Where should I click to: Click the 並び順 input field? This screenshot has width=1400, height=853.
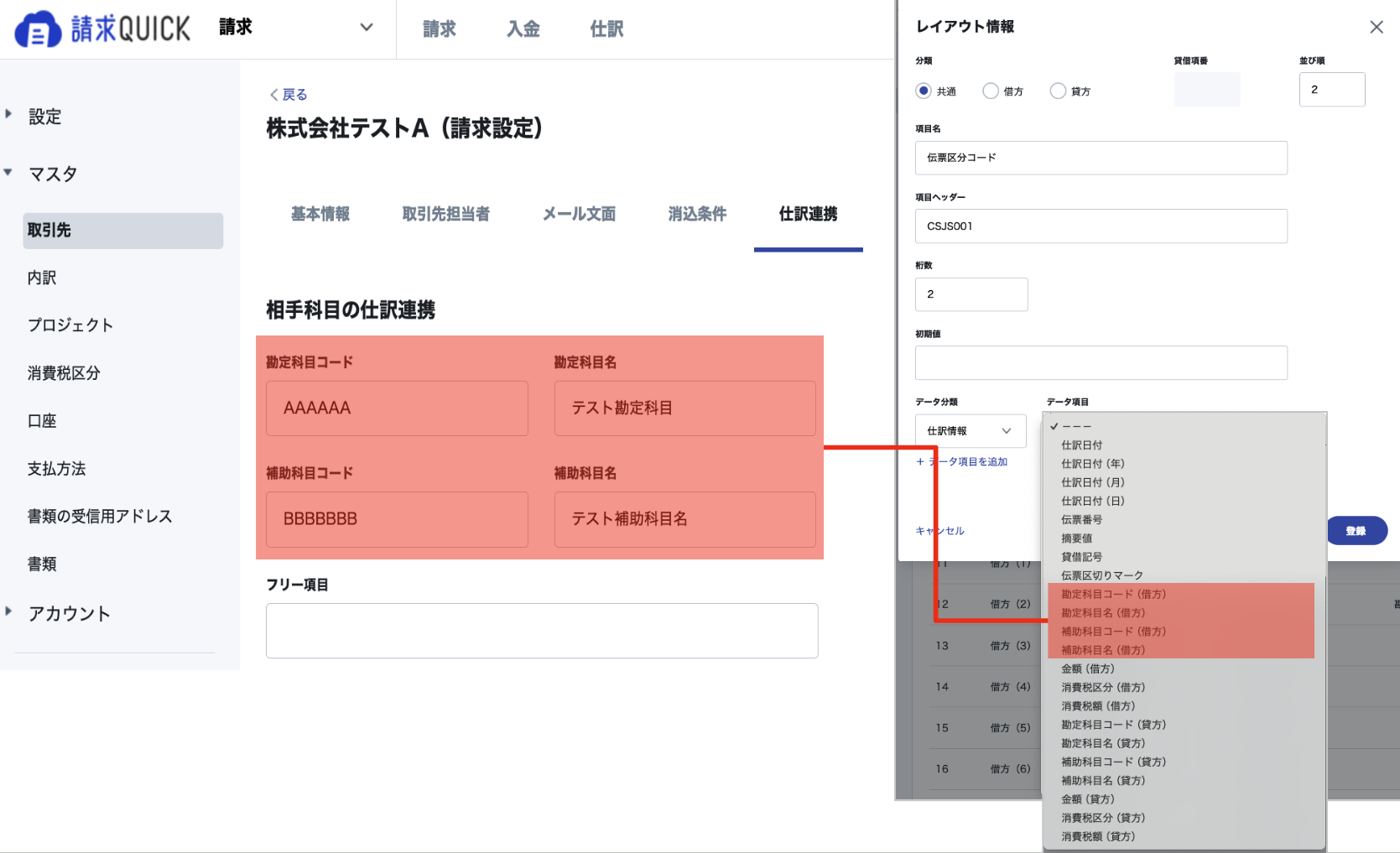click(x=1332, y=90)
